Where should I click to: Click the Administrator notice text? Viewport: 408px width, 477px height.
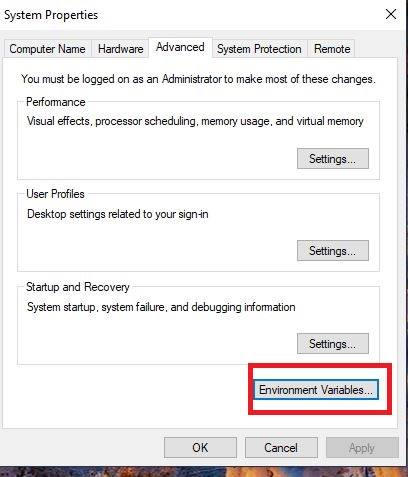[x=198, y=79]
